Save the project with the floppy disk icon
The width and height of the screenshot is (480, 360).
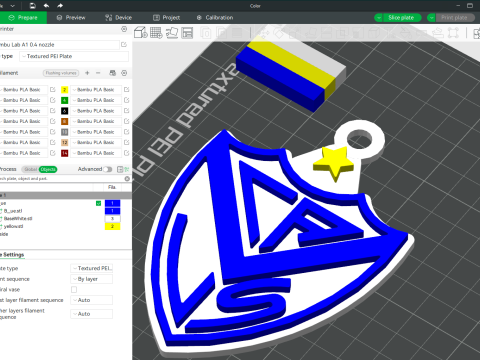coord(32,6)
